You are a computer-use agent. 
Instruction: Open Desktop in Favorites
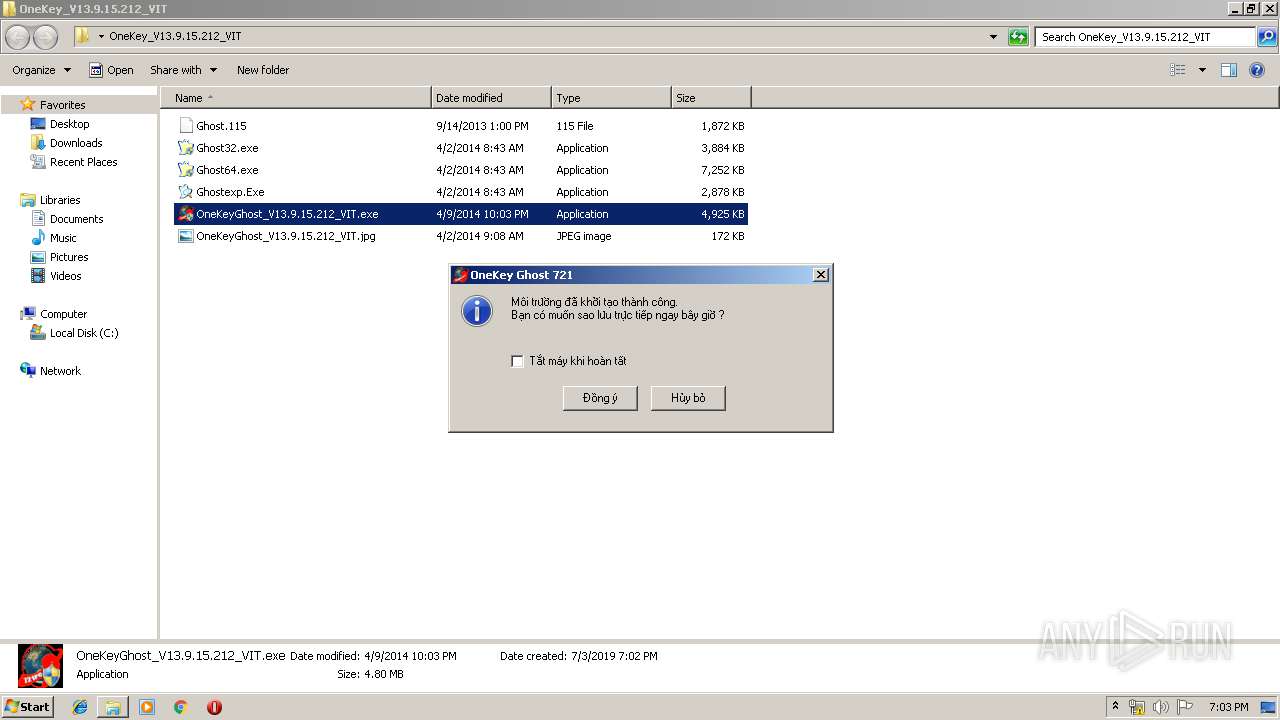point(69,124)
